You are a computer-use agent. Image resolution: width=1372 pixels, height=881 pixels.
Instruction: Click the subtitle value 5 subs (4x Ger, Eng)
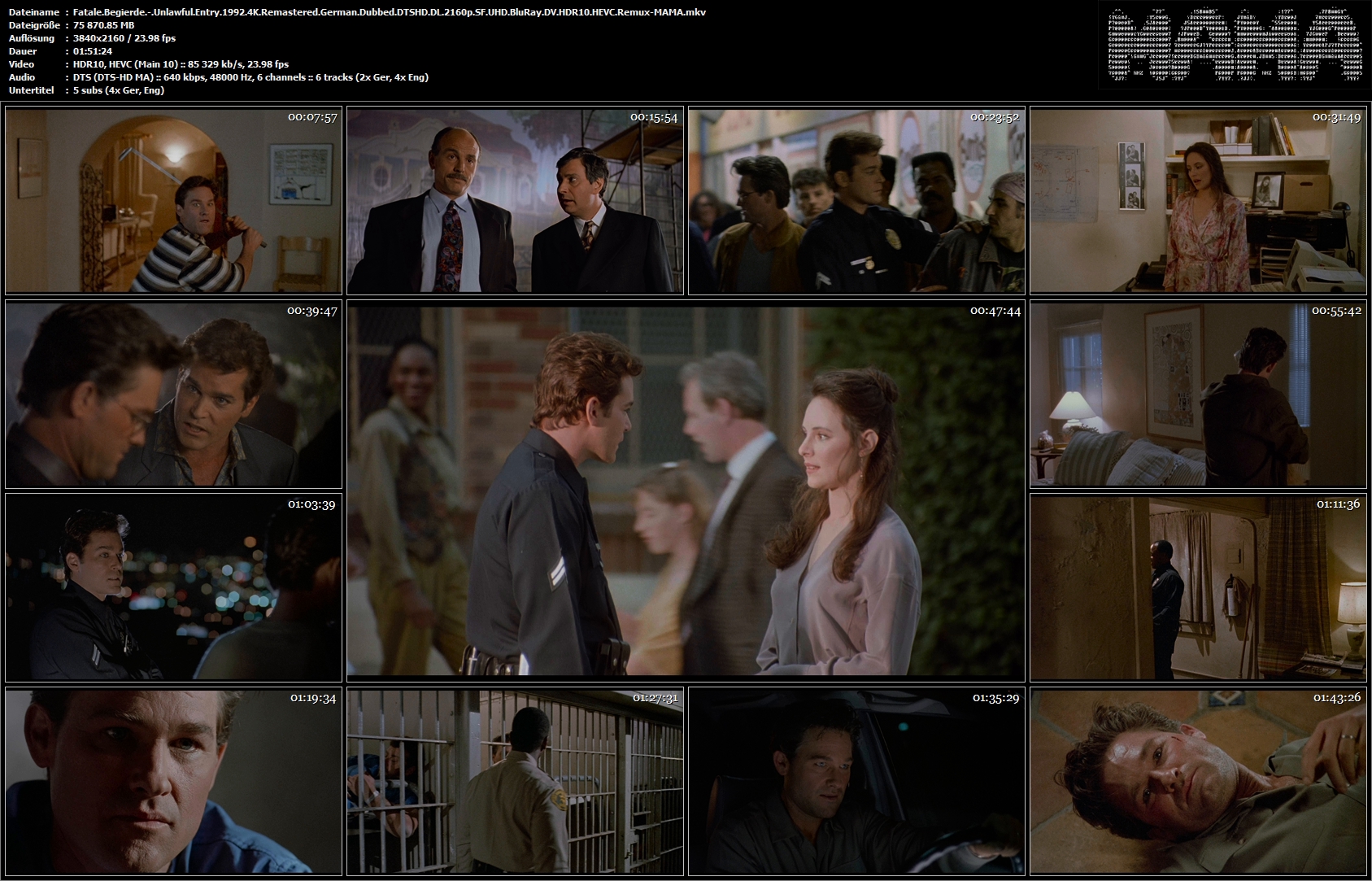(x=119, y=90)
